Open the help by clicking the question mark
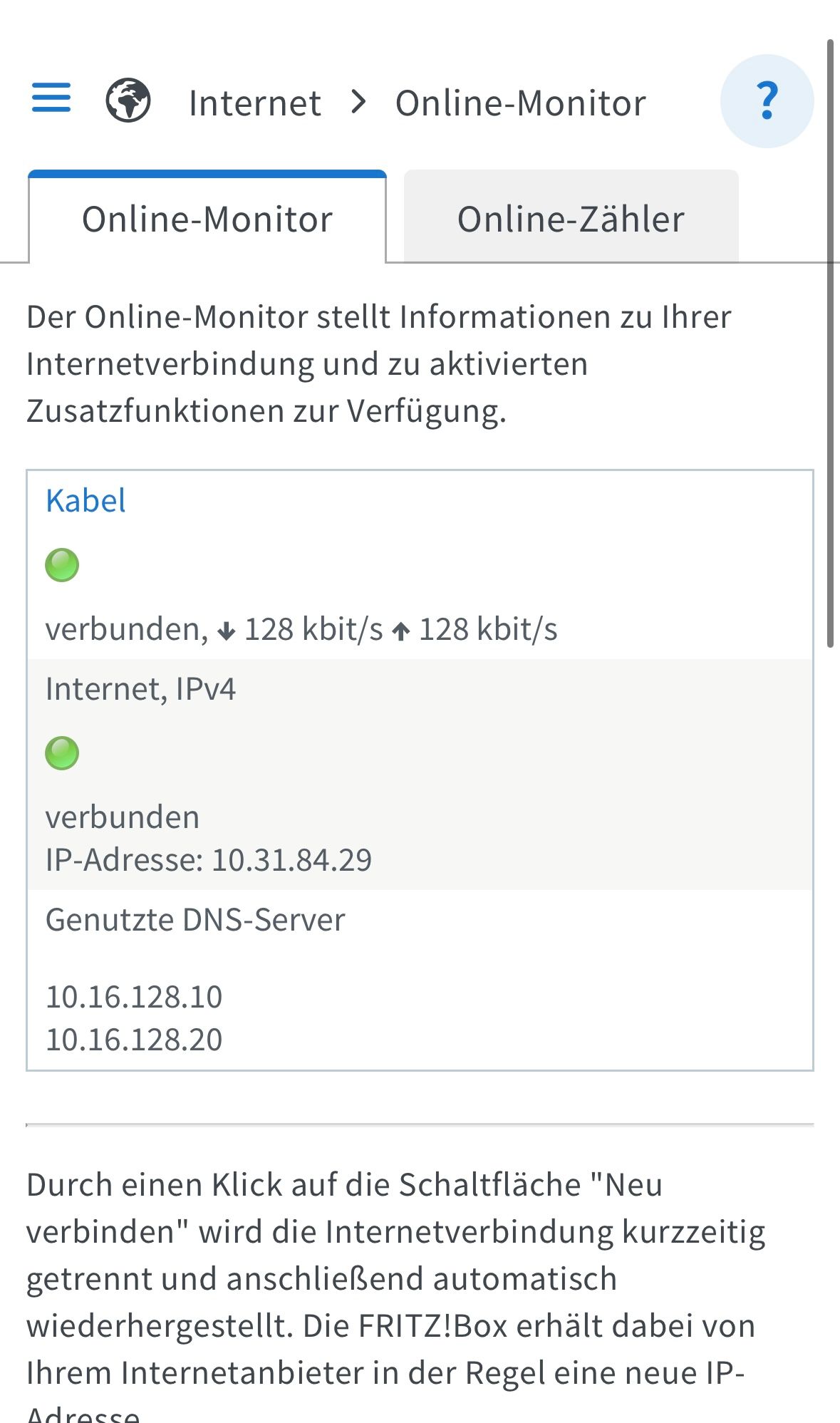The width and height of the screenshot is (840, 1423). pos(767,101)
